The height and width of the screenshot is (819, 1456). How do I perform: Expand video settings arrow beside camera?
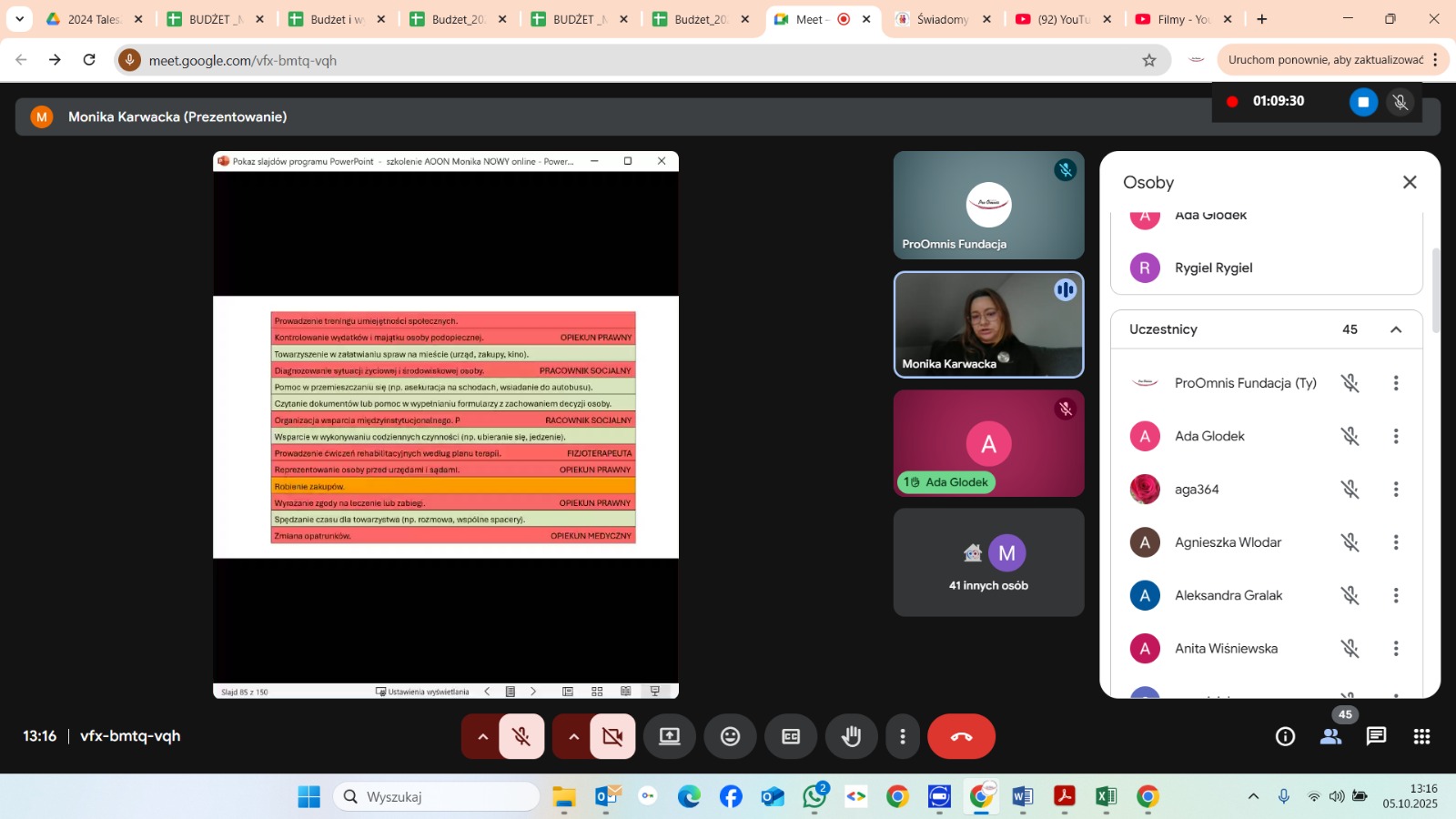click(573, 736)
